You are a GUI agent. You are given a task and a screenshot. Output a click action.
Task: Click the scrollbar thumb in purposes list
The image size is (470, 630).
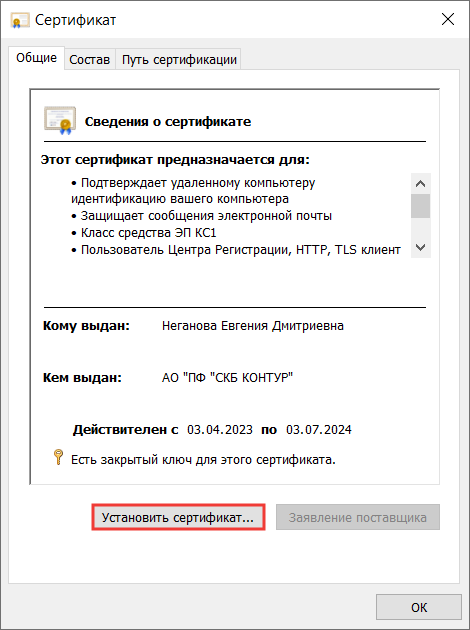point(421,206)
